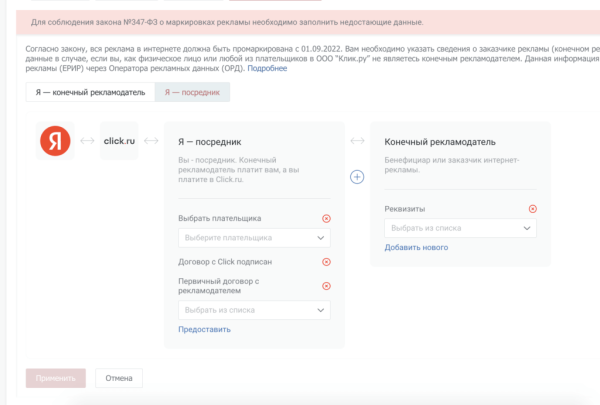Viewport: 600px width, 405px height.
Task: Switch to Я — конечный рекламодатель tab
Action: [90, 92]
